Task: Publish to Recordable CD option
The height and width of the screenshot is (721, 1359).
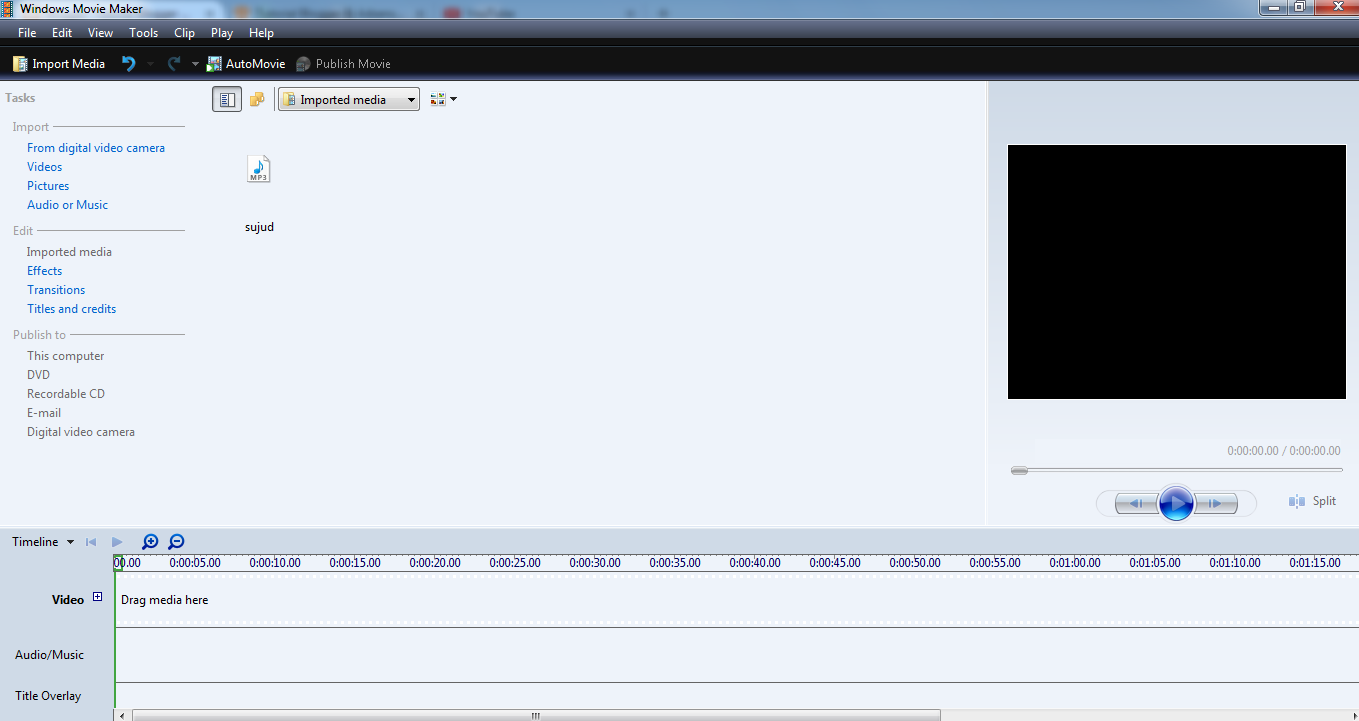Action: pos(66,394)
